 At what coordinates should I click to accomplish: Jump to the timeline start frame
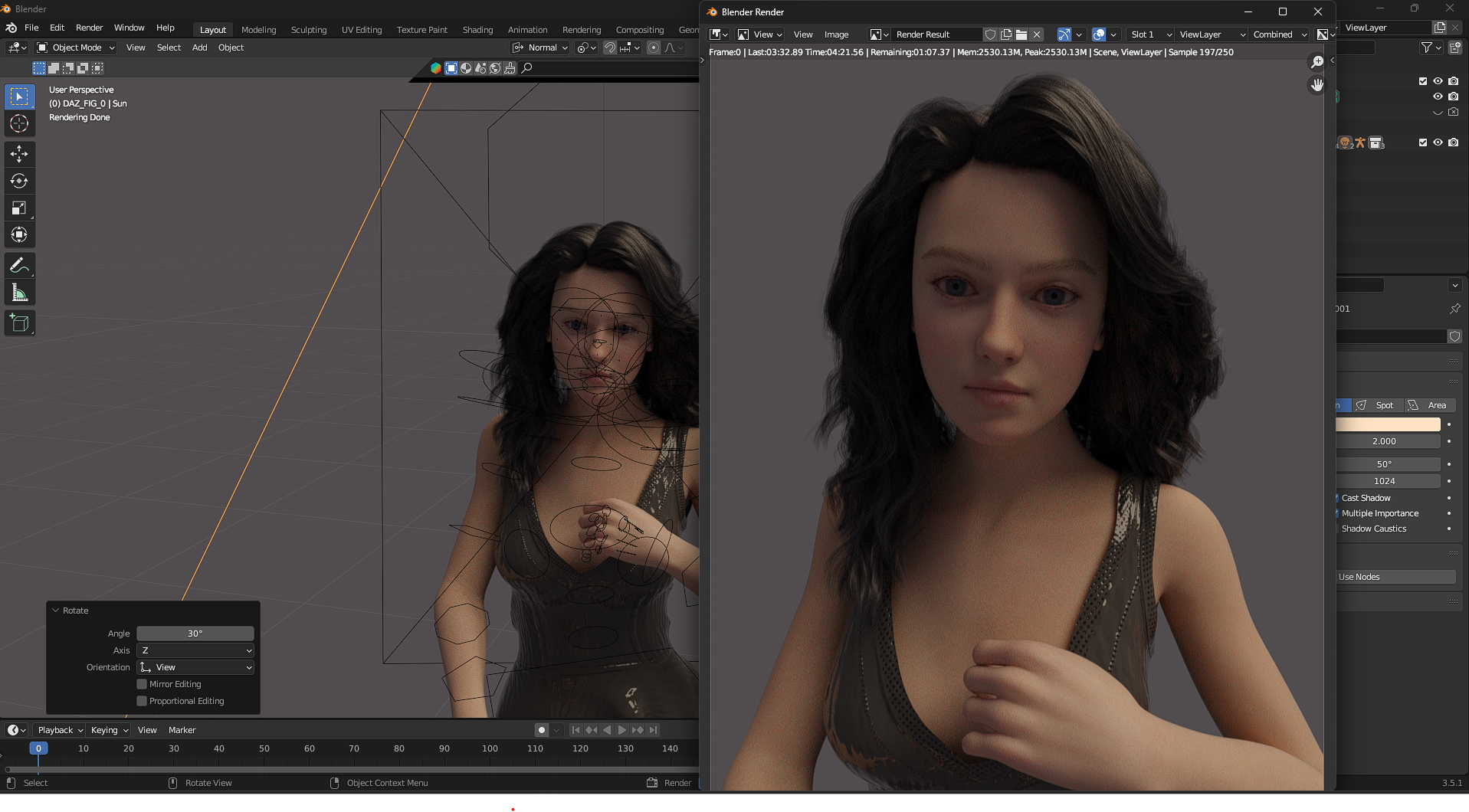pyautogui.click(x=575, y=730)
